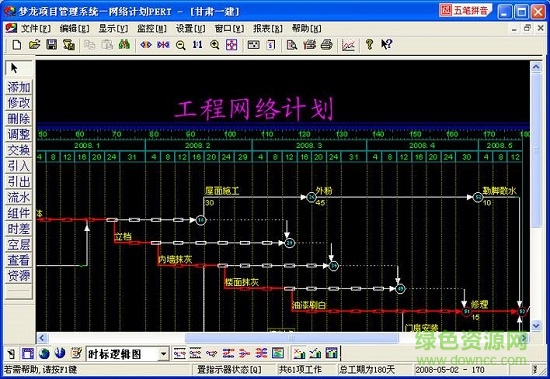Click the horizontal compress arrows icon
Screen dimensions: 550x379
pos(163,45)
